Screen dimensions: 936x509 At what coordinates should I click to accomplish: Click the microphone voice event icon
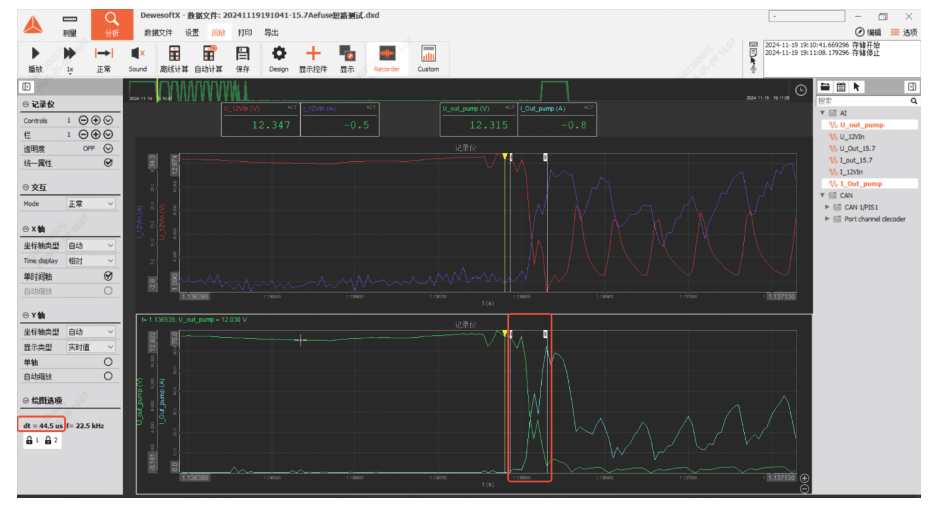pos(753,69)
